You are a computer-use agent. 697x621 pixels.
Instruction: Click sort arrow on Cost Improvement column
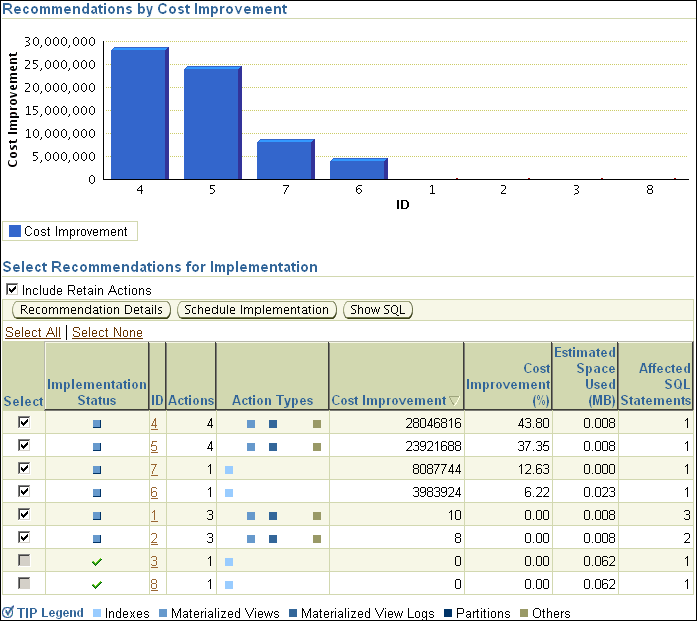click(x=454, y=401)
